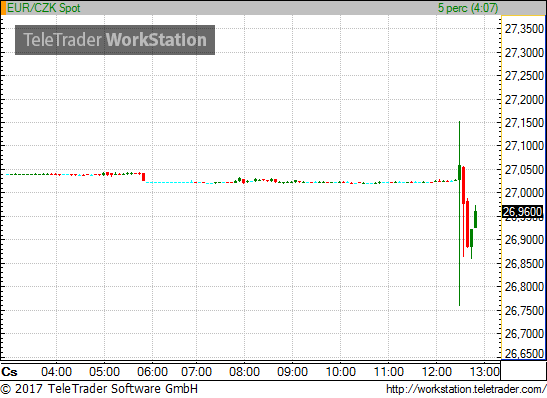Viewport: 547px width, 398px height.
Task: Click the 08:00 time axis label
Action: tap(244, 371)
